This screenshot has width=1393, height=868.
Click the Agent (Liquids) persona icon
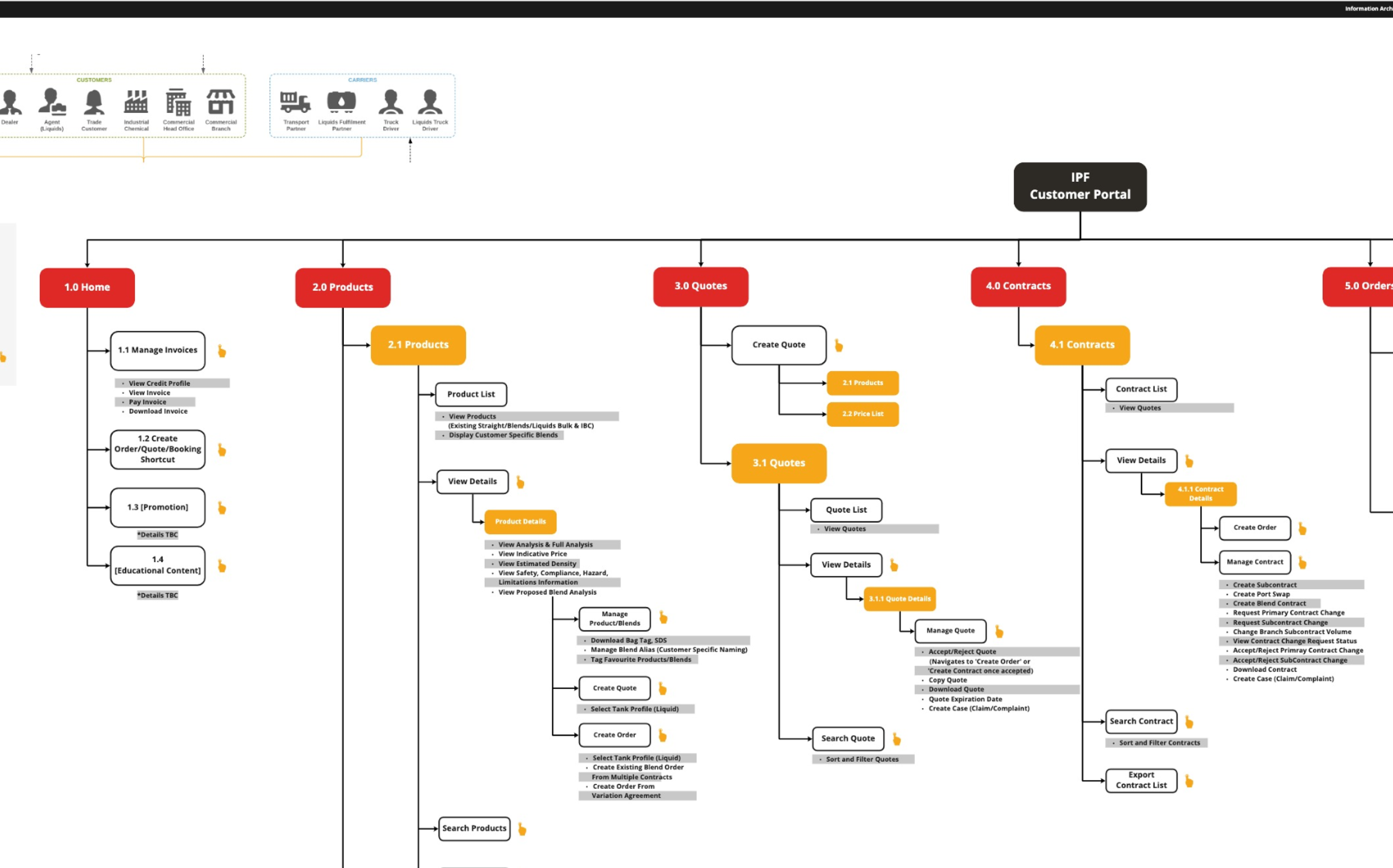tap(52, 102)
